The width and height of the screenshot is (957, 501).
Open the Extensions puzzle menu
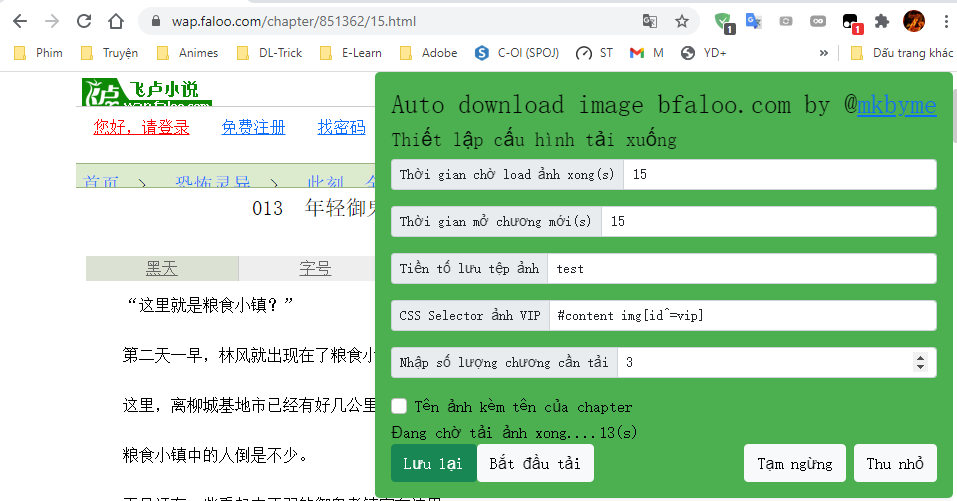[x=881, y=21]
